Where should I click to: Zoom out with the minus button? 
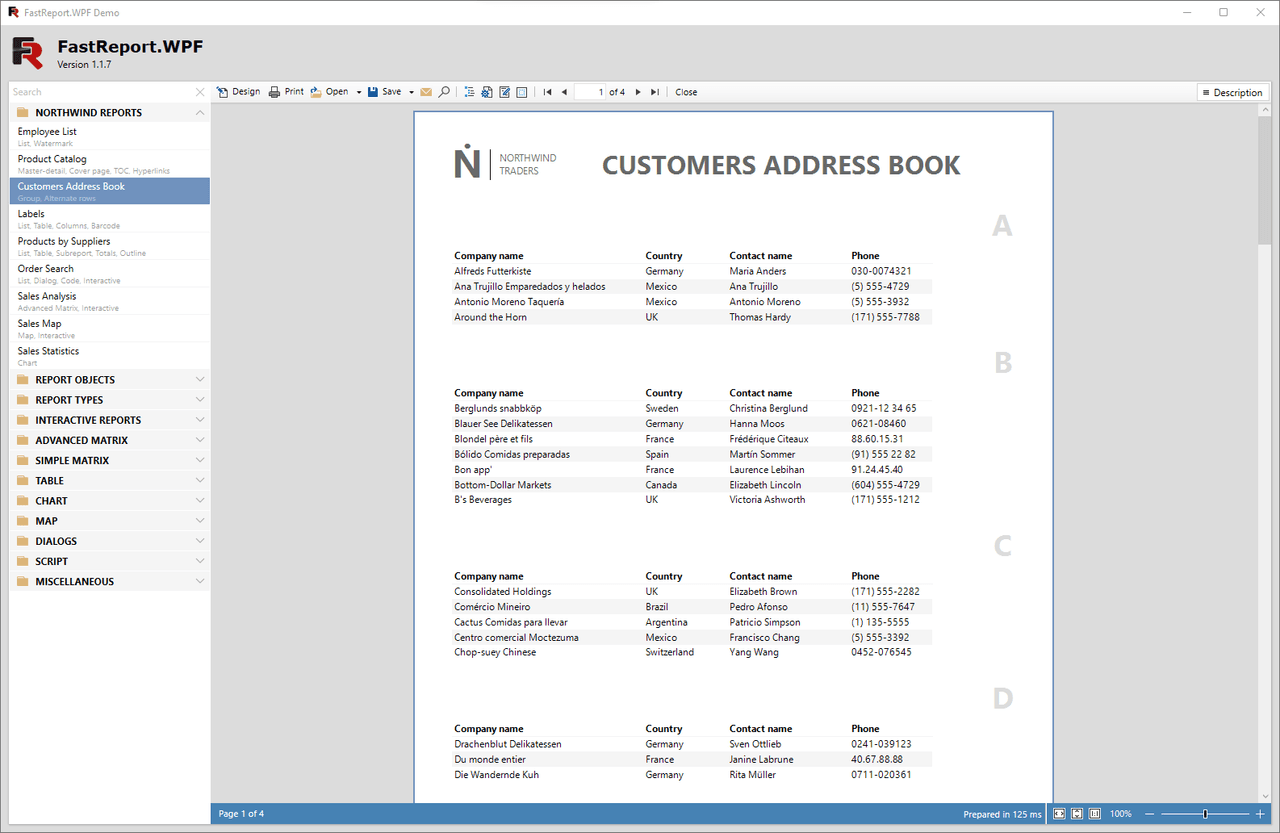(x=1150, y=814)
